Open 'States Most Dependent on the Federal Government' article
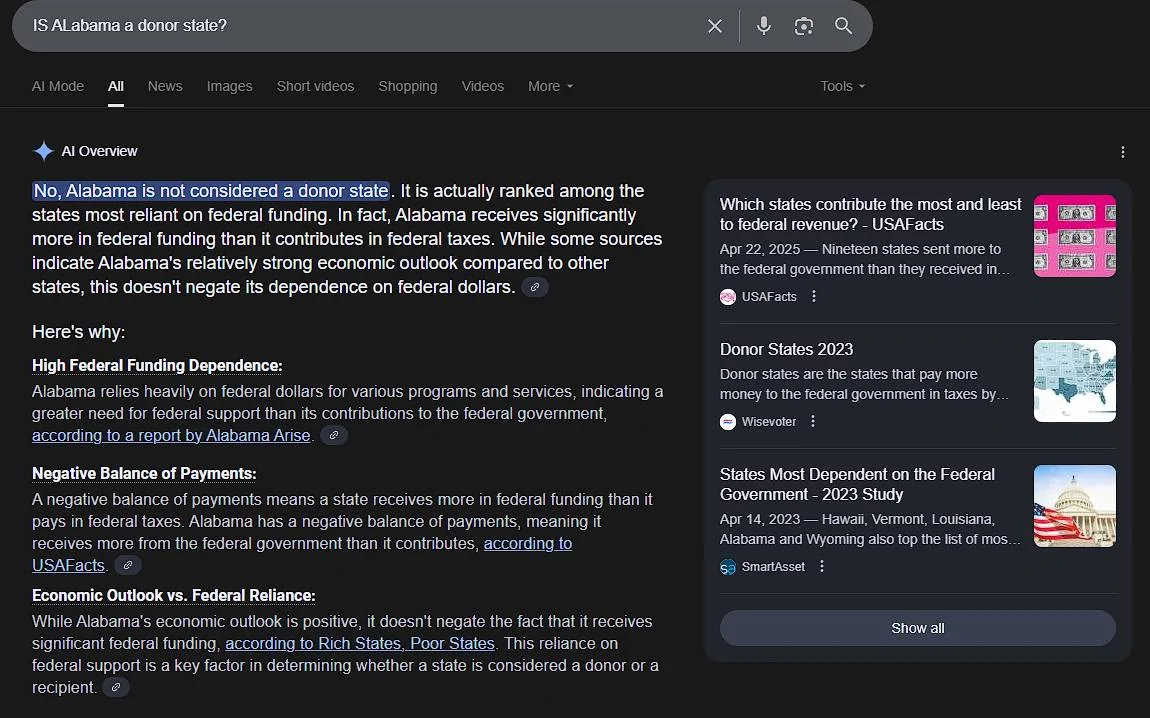This screenshot has height=718, width=1150. [x=857, y=484]
